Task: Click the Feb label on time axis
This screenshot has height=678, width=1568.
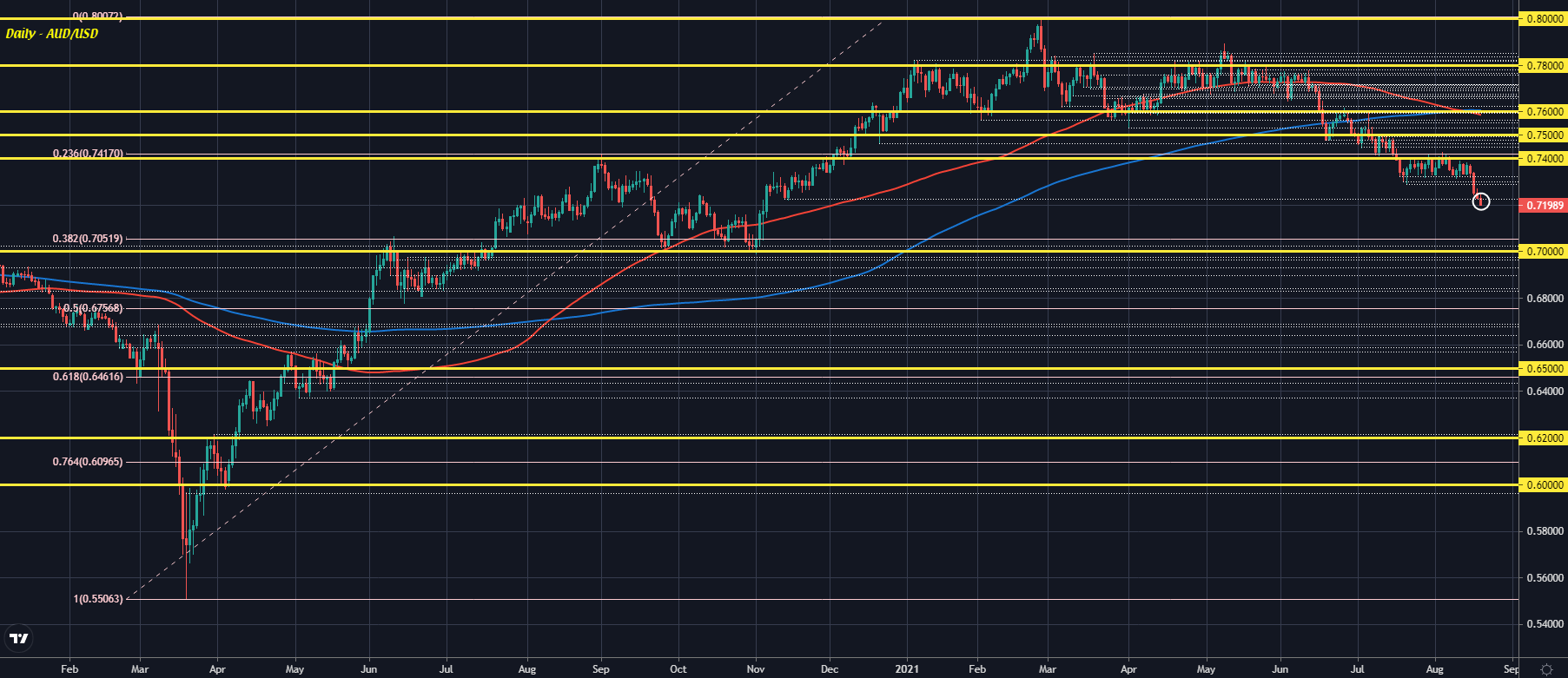Action: point(69,669)
